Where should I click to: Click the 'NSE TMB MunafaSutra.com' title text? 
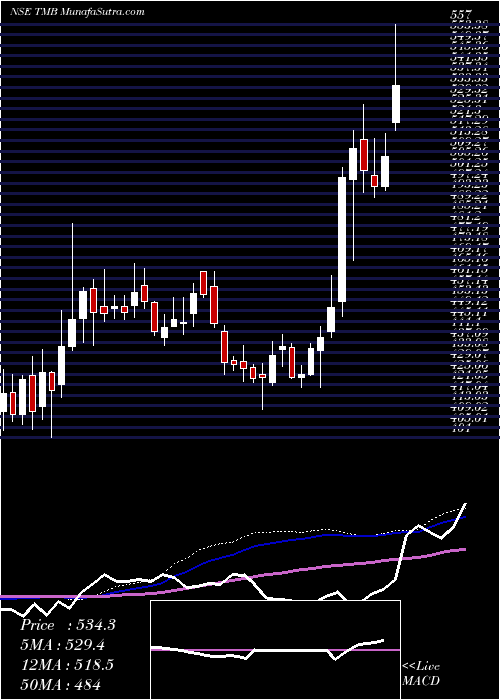77,12
